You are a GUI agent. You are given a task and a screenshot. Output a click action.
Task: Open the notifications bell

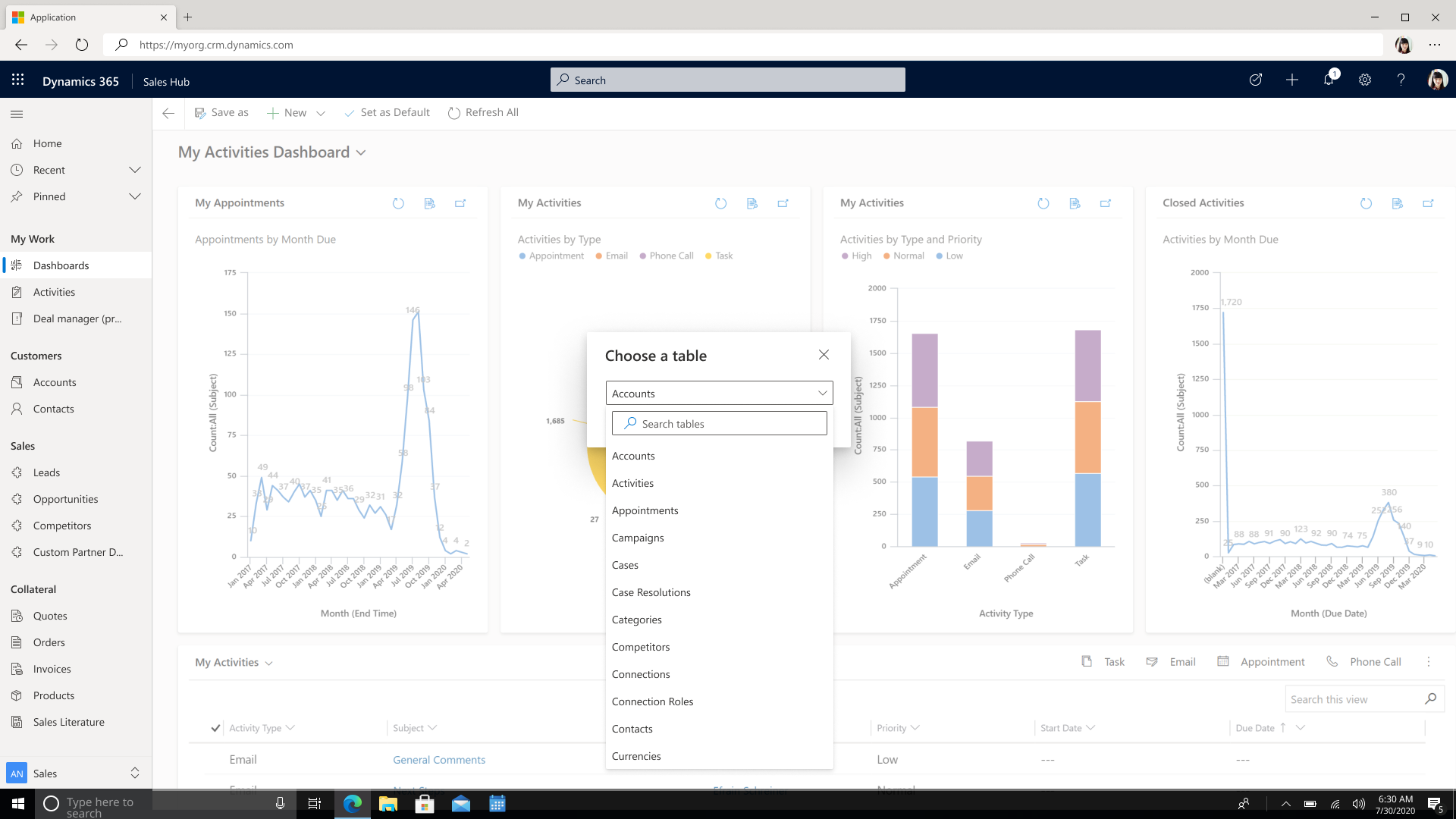[1329, 80]
